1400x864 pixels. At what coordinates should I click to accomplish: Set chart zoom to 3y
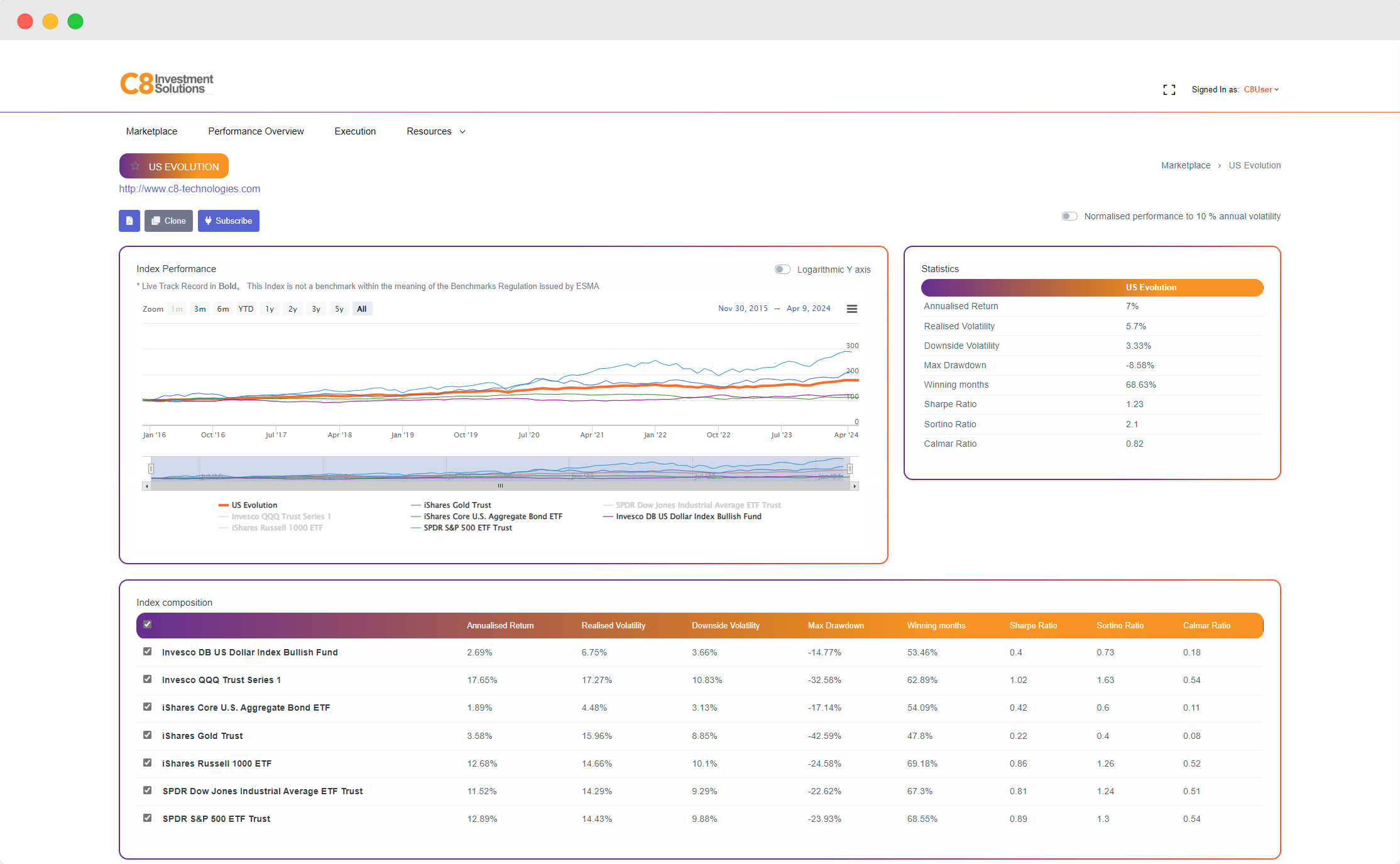[x=316, y=309]
